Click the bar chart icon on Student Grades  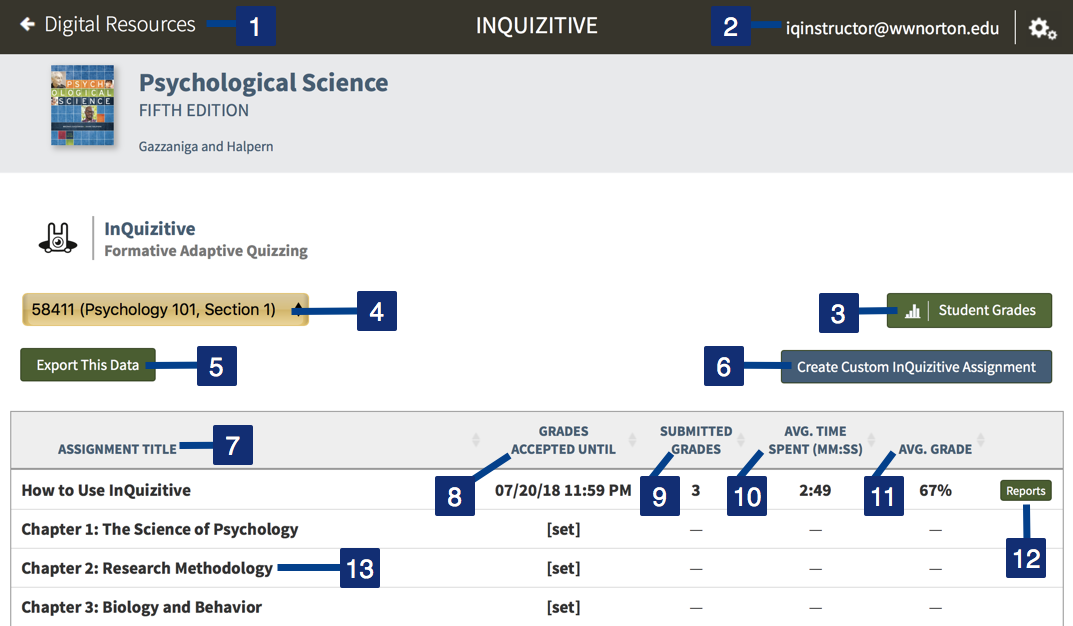[911, 311]
